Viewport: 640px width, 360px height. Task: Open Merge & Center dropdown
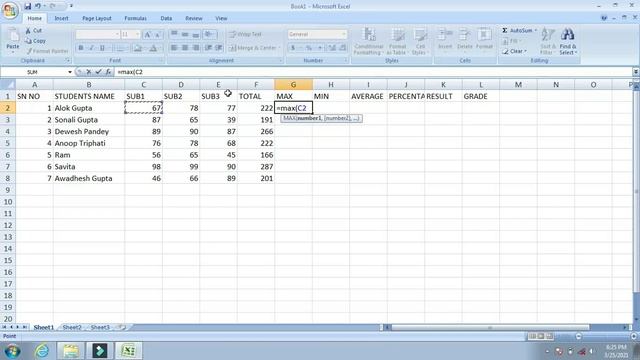280,48
